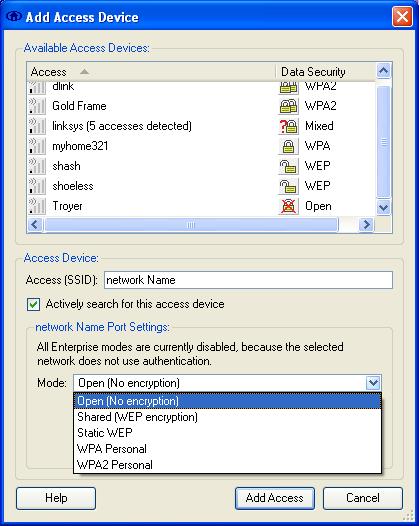Click the title bar application icon

click(x=14, y=16)
